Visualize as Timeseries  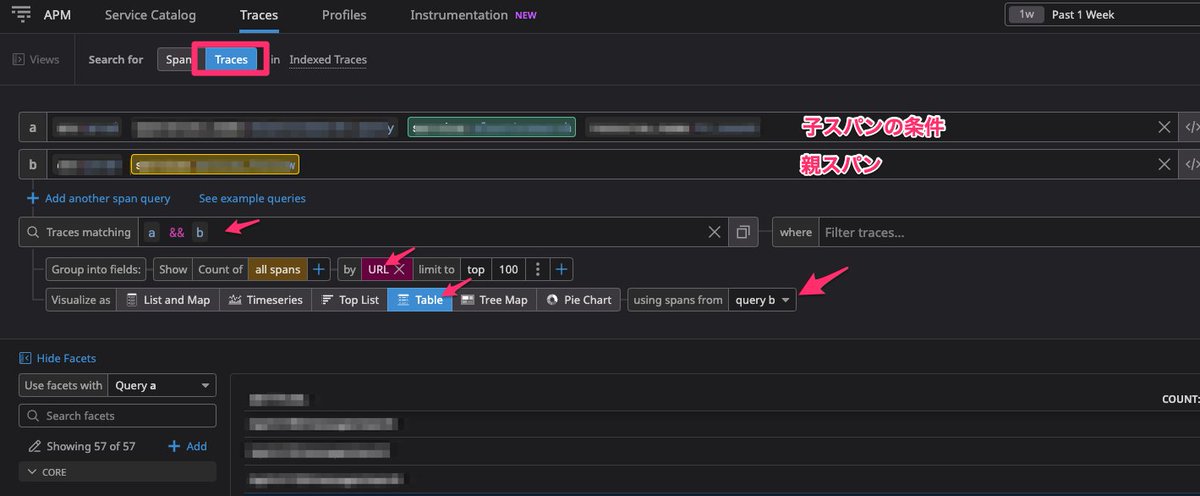pos(265,300)
